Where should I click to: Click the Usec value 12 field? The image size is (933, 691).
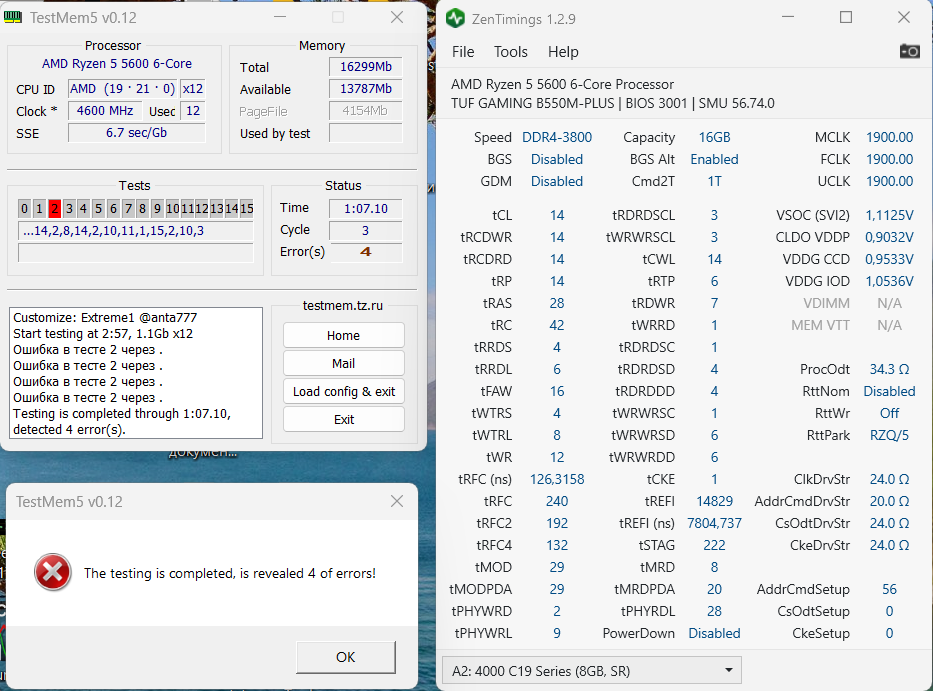click(x=193, y=111)
